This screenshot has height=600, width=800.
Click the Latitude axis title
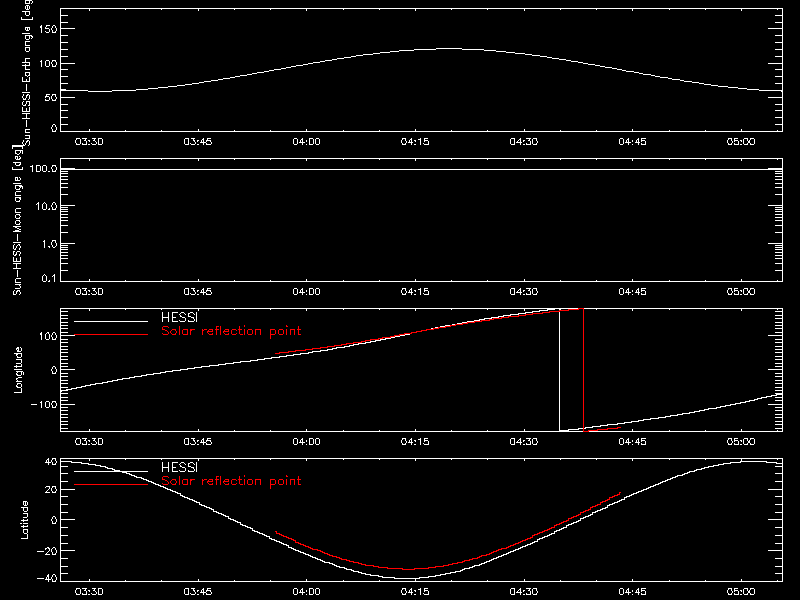[x=24, y=520]
